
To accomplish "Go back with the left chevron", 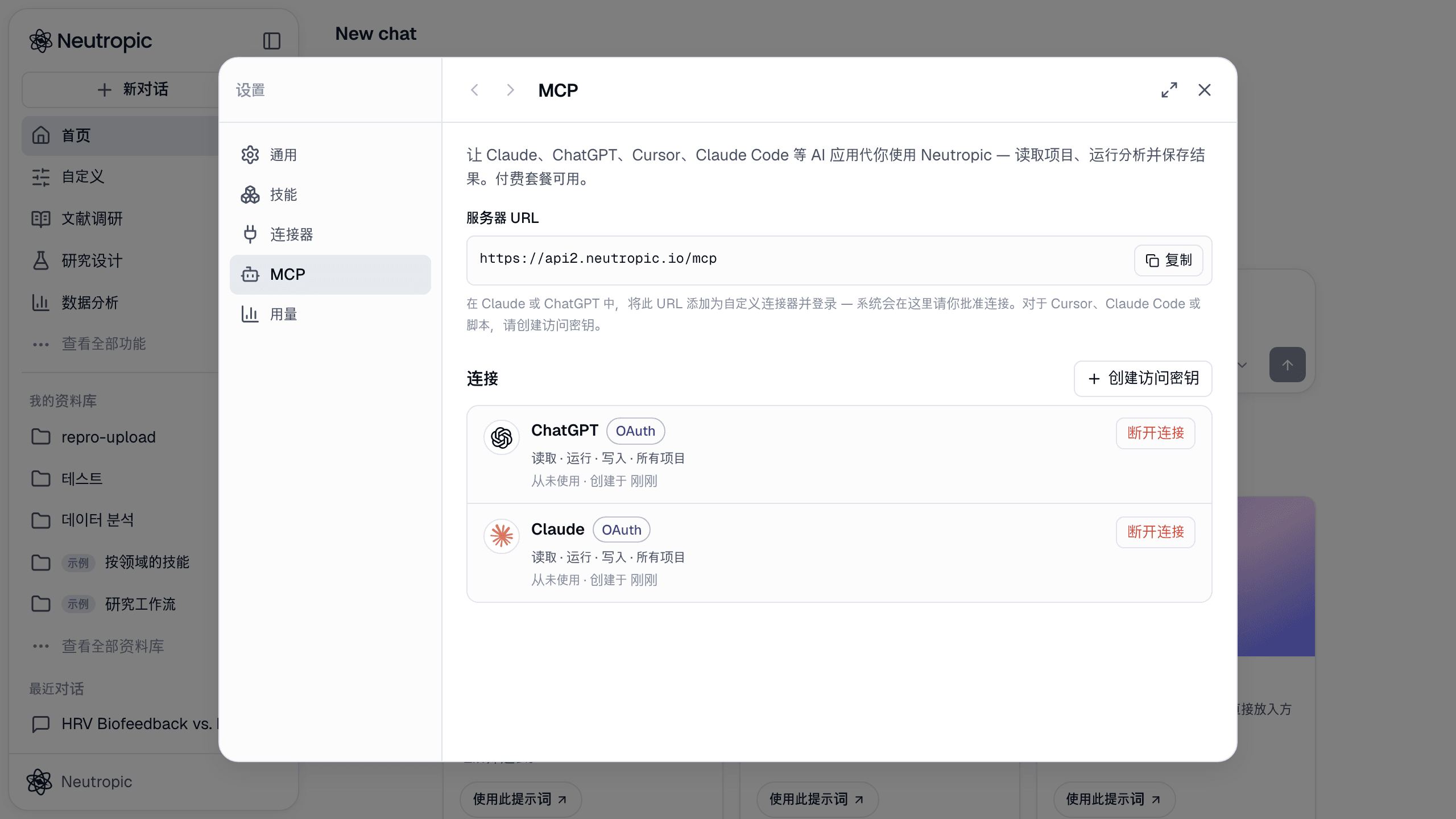I will (x=474, y=90).
